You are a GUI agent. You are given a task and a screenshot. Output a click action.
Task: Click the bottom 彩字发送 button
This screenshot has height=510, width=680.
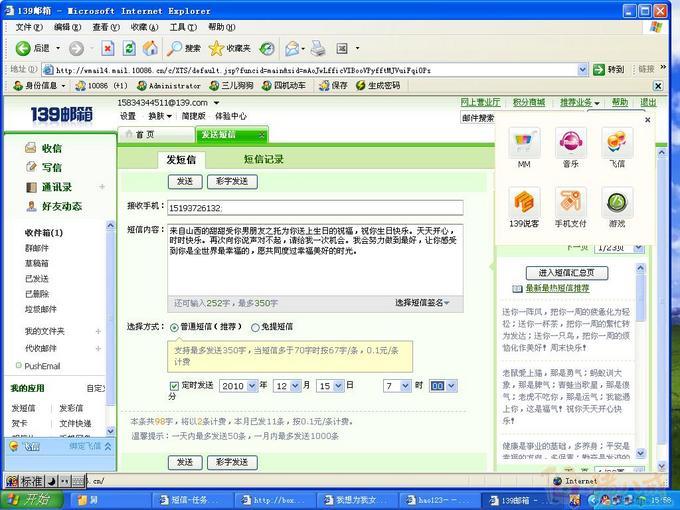[x=232, y=462]
